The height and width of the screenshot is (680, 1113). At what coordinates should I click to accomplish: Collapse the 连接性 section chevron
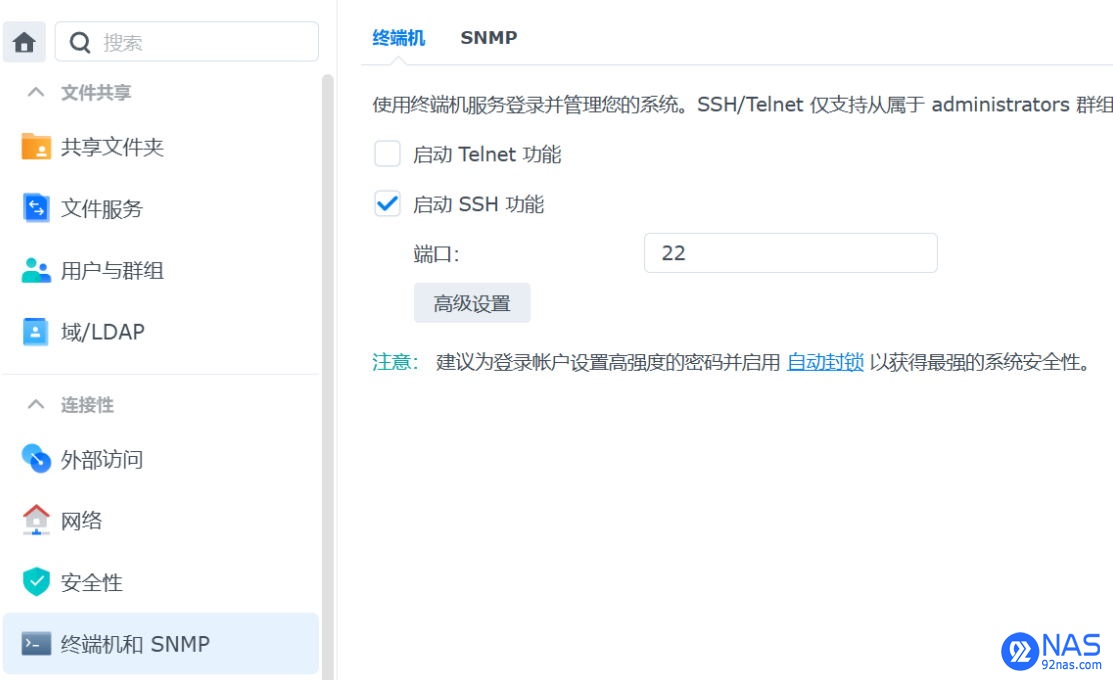[35, 405]
